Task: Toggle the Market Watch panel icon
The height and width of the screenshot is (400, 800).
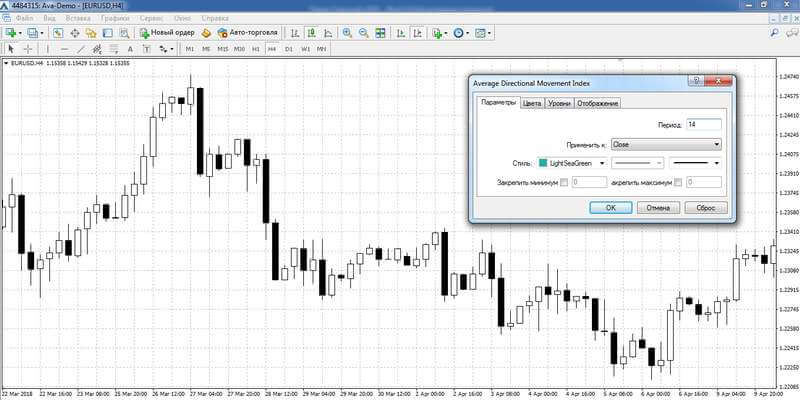Action: [x=58, y=33]
